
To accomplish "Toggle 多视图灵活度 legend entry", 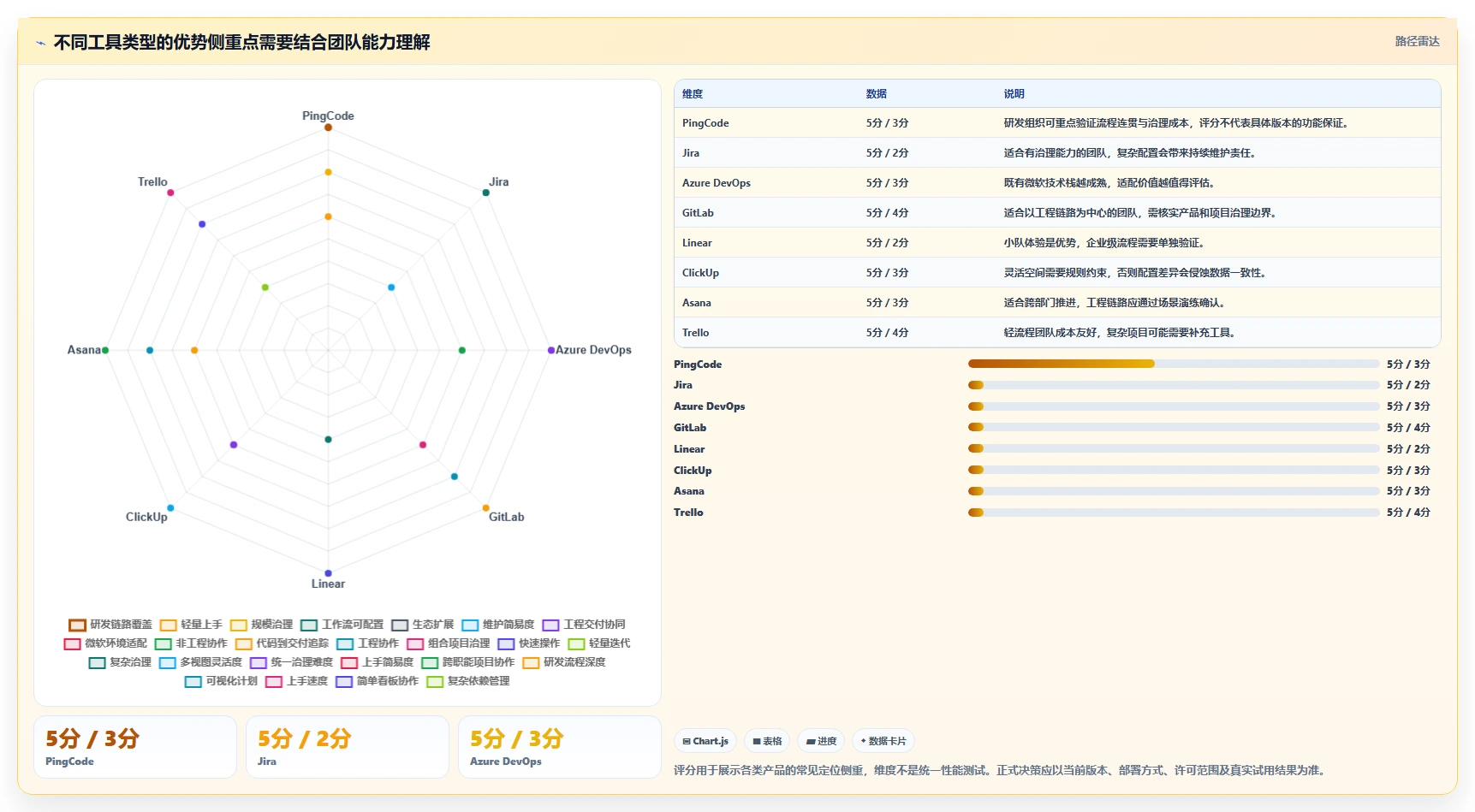I will pyautogui.click(x=200, y=662).
